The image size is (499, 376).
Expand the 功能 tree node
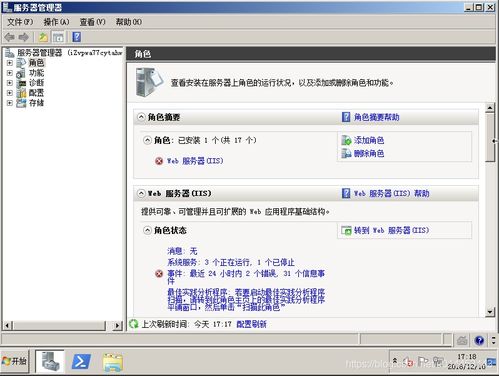[10, 73]
